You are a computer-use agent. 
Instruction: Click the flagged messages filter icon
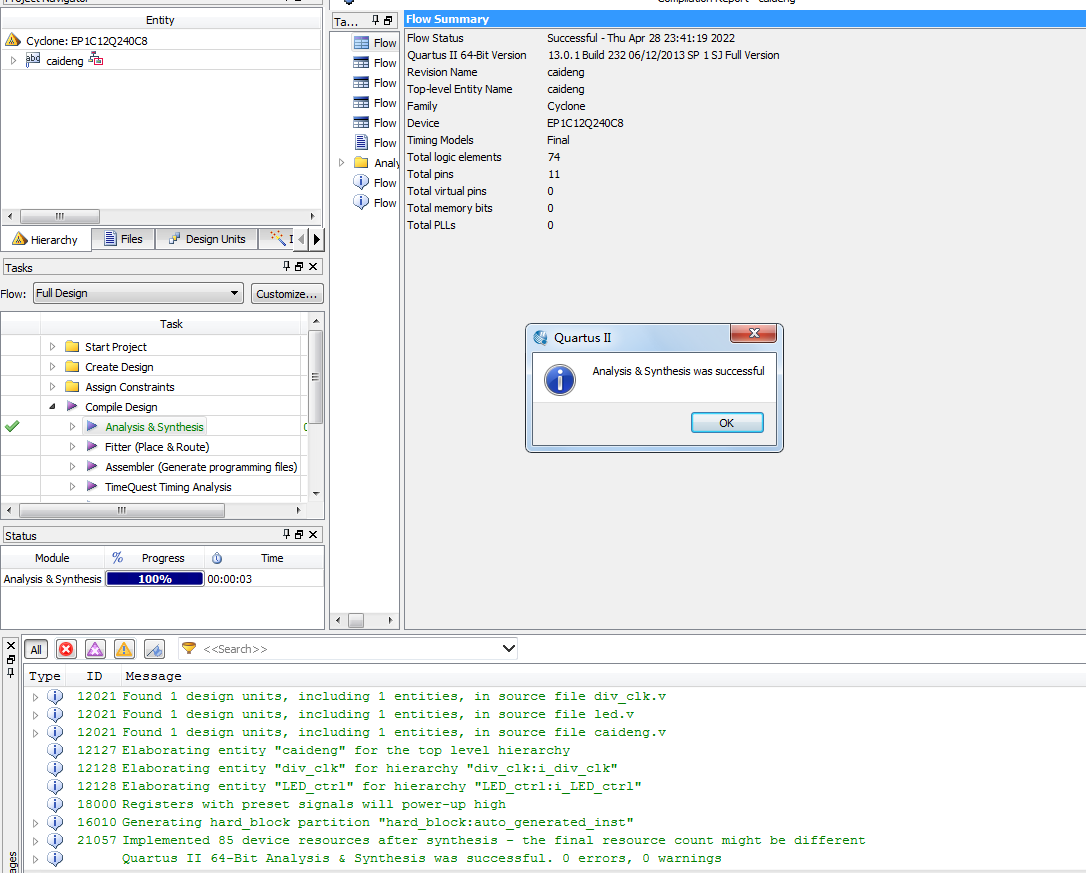[154, 649]
